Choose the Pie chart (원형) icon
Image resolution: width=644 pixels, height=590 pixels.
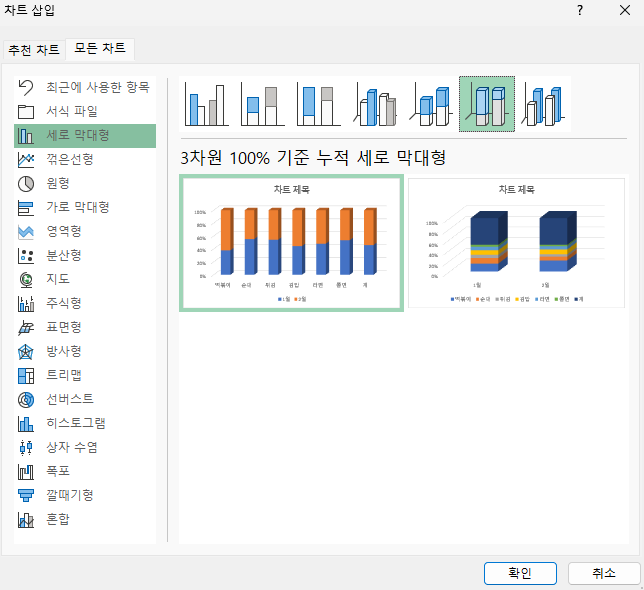(x=26, y=184)
